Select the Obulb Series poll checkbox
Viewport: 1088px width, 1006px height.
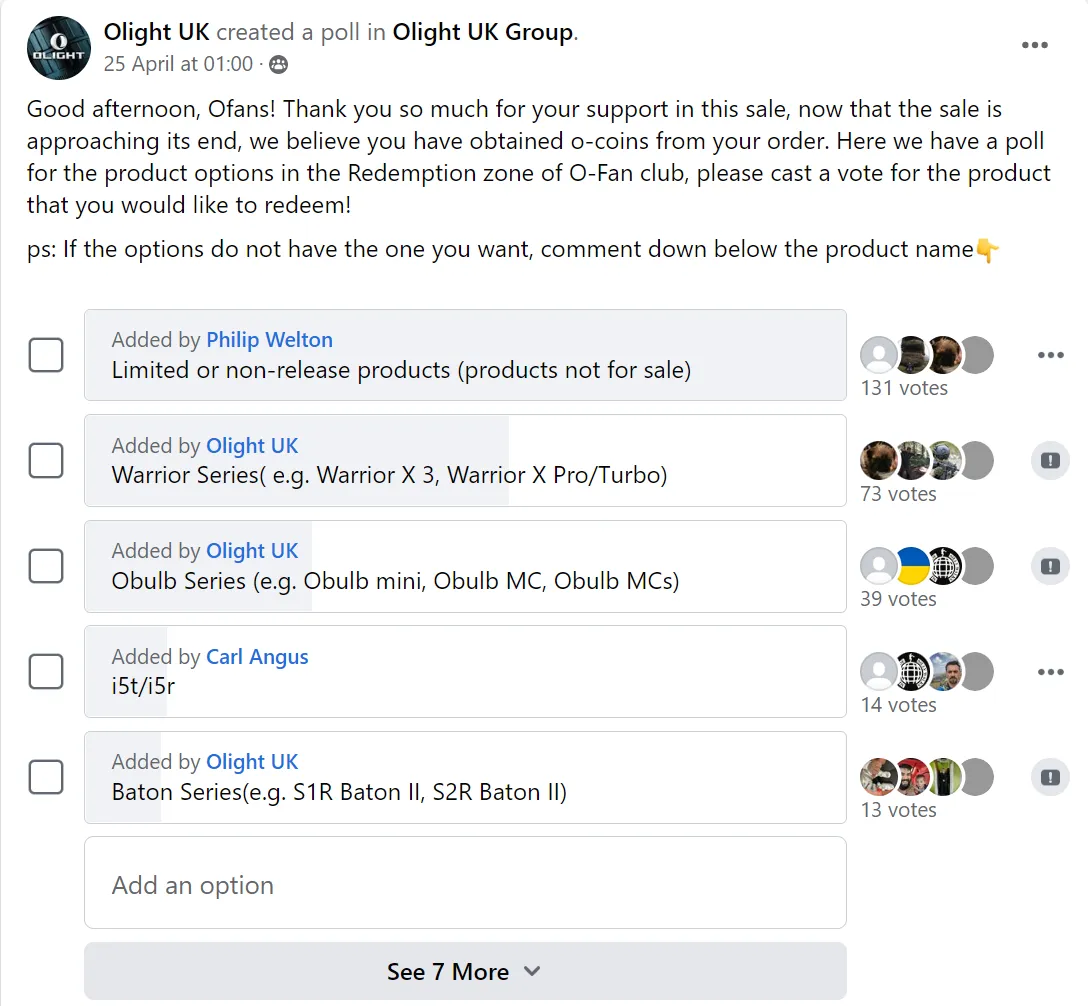(x=46, y=566)
